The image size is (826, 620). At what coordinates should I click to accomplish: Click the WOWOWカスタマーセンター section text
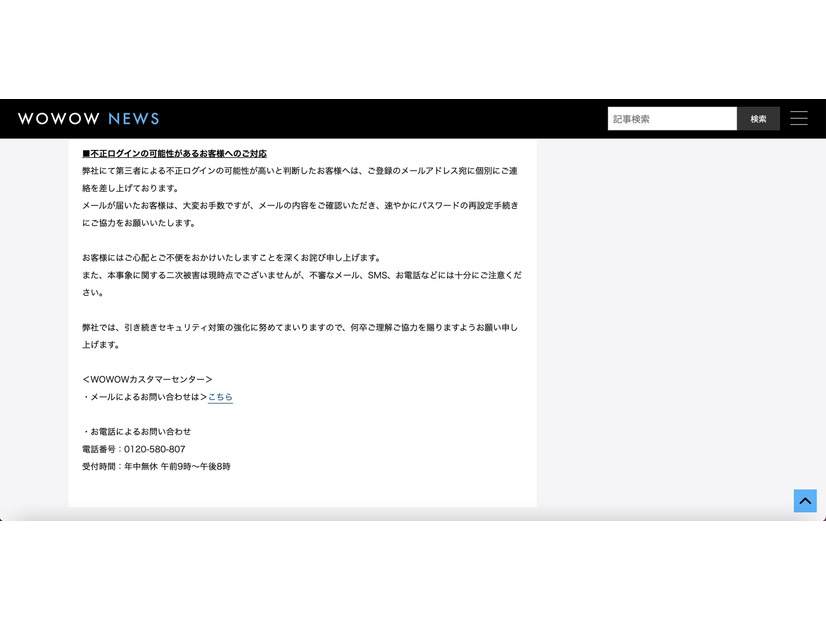click(147, 379)
